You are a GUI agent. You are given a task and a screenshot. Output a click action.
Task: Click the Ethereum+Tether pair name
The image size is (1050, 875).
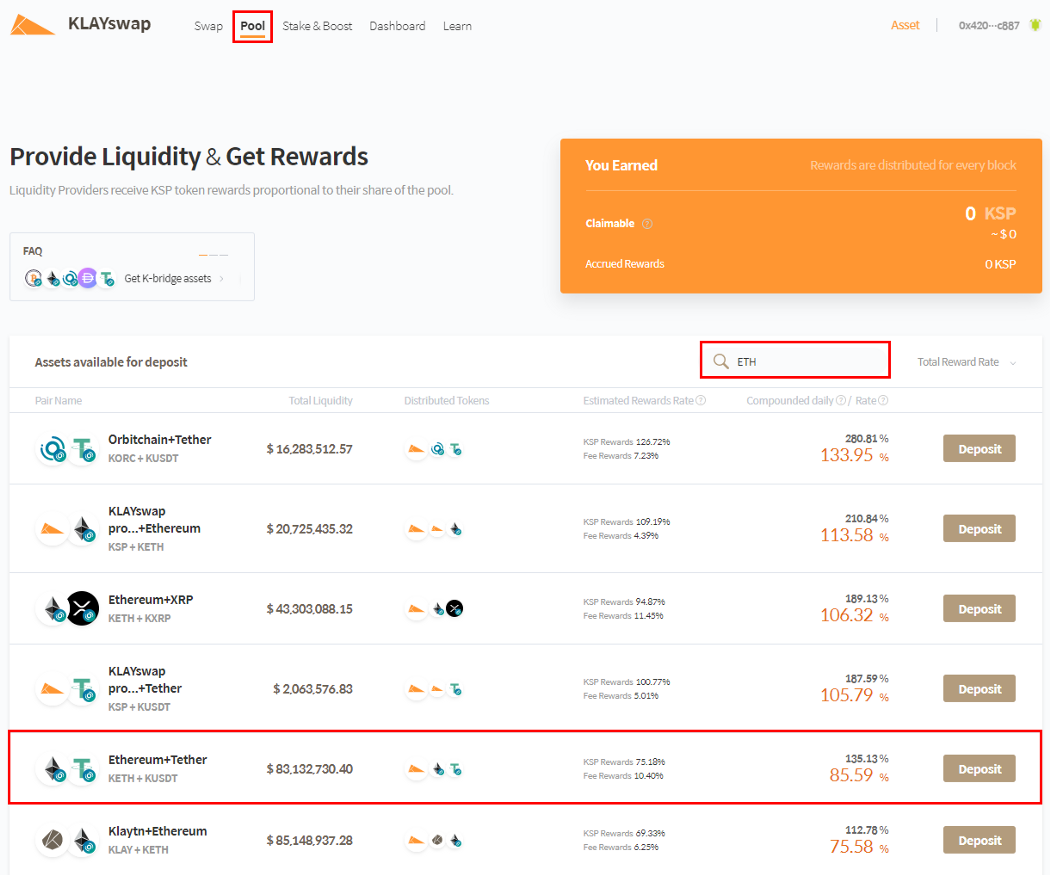tap(157, 759)
